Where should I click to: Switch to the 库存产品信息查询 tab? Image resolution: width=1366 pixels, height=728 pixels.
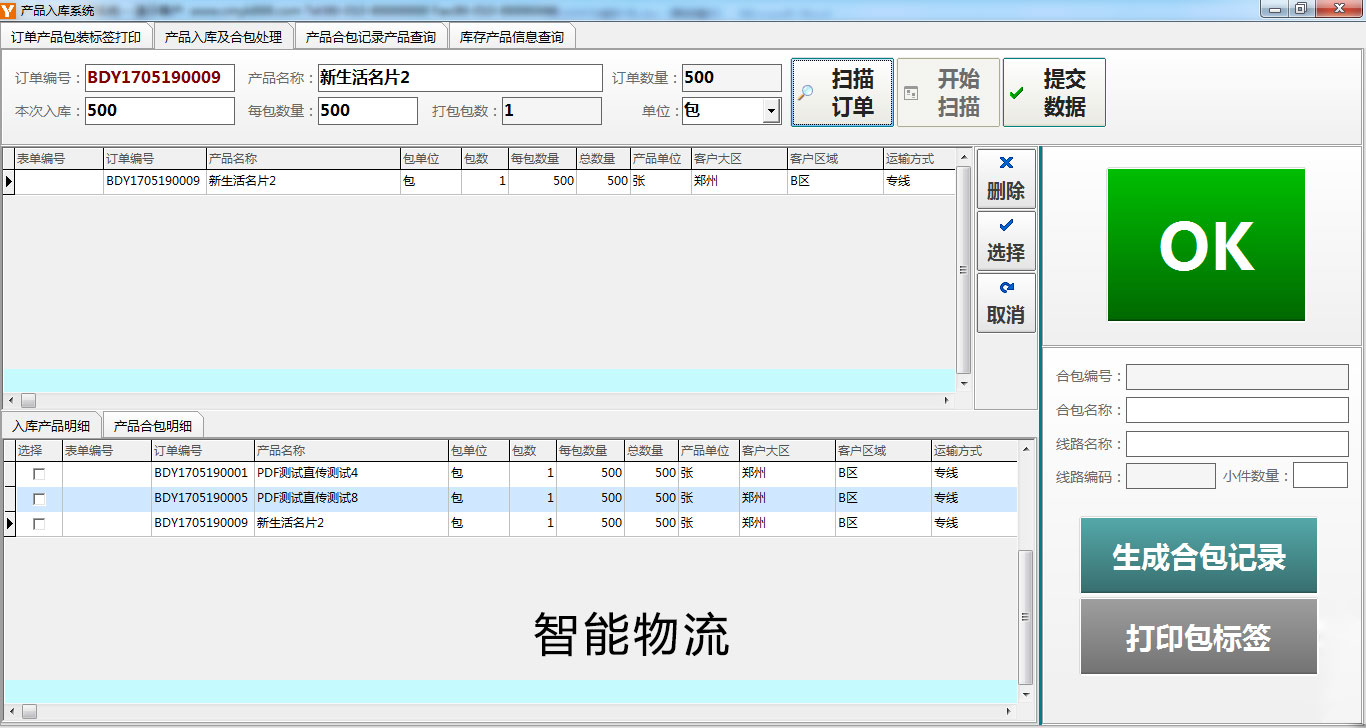tap(511, 37)
